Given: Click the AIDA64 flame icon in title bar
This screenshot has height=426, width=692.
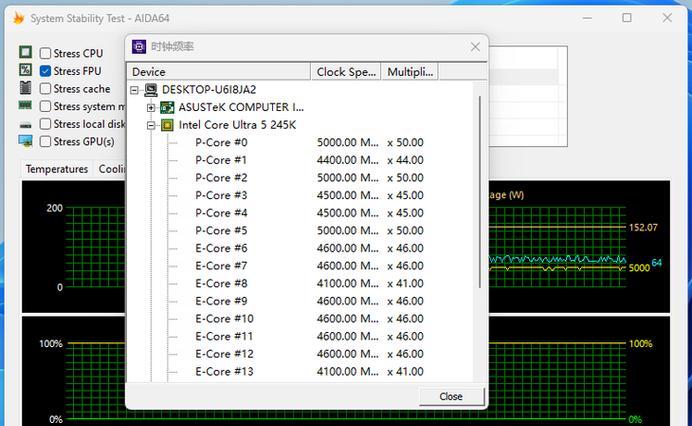Looking at the screenshot, I should click(18, 18).
